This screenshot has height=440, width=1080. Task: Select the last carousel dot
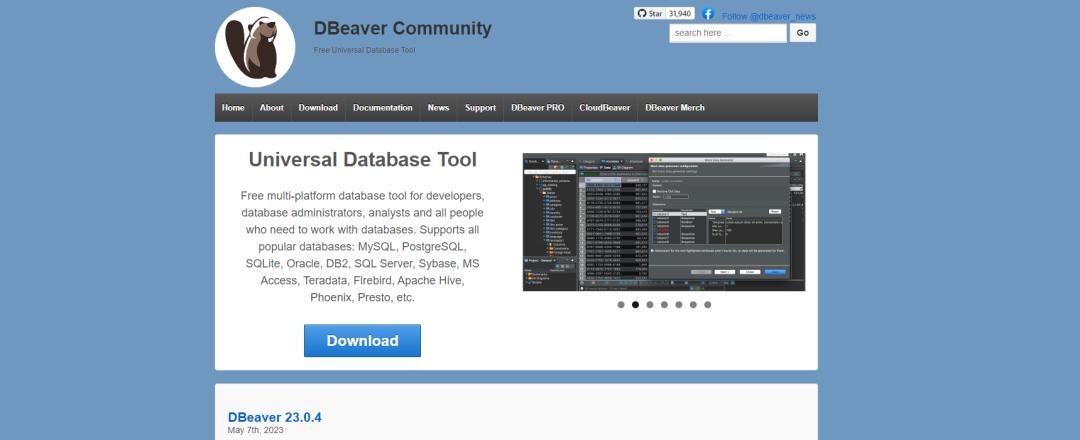tap(708, 304)
